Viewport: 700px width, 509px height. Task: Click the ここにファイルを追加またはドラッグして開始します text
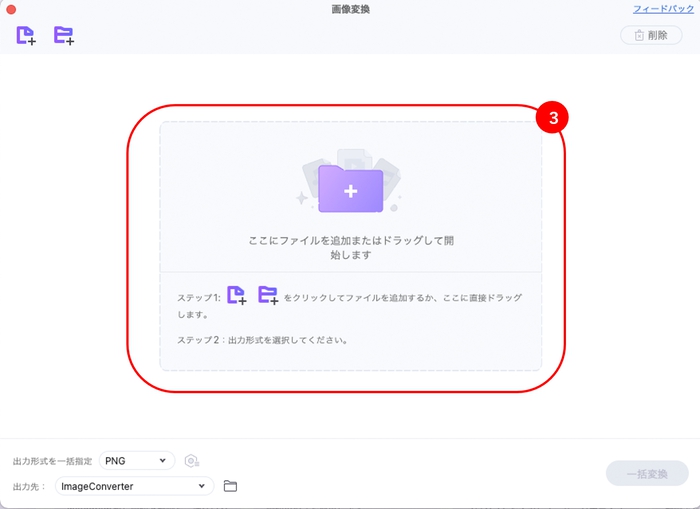tap(351, 247)
